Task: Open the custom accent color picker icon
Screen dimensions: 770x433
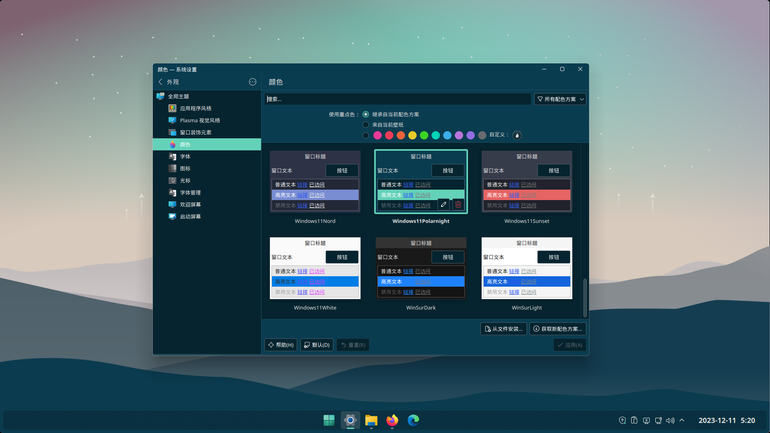Action: click(x=517, y=135)
